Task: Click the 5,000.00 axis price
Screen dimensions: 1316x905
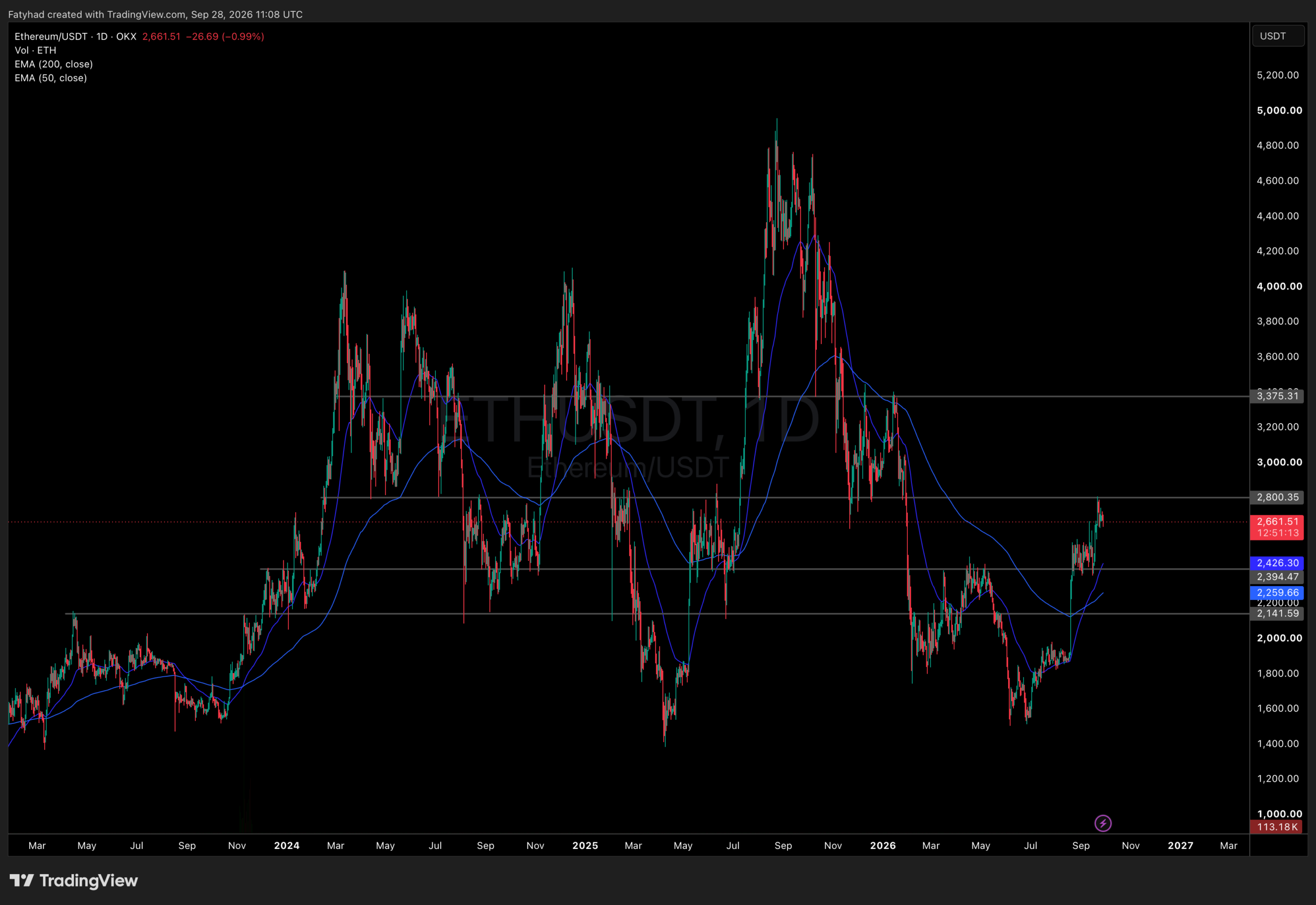Action: coord(1279,111)
